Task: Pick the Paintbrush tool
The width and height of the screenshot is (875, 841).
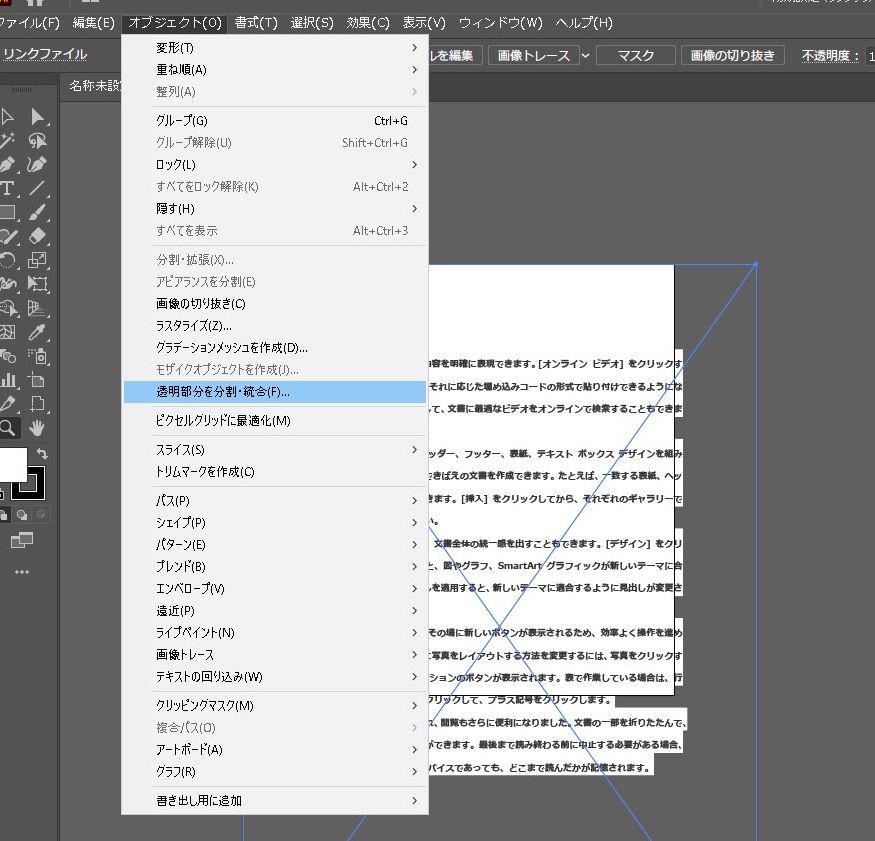Action: point(38,213)
